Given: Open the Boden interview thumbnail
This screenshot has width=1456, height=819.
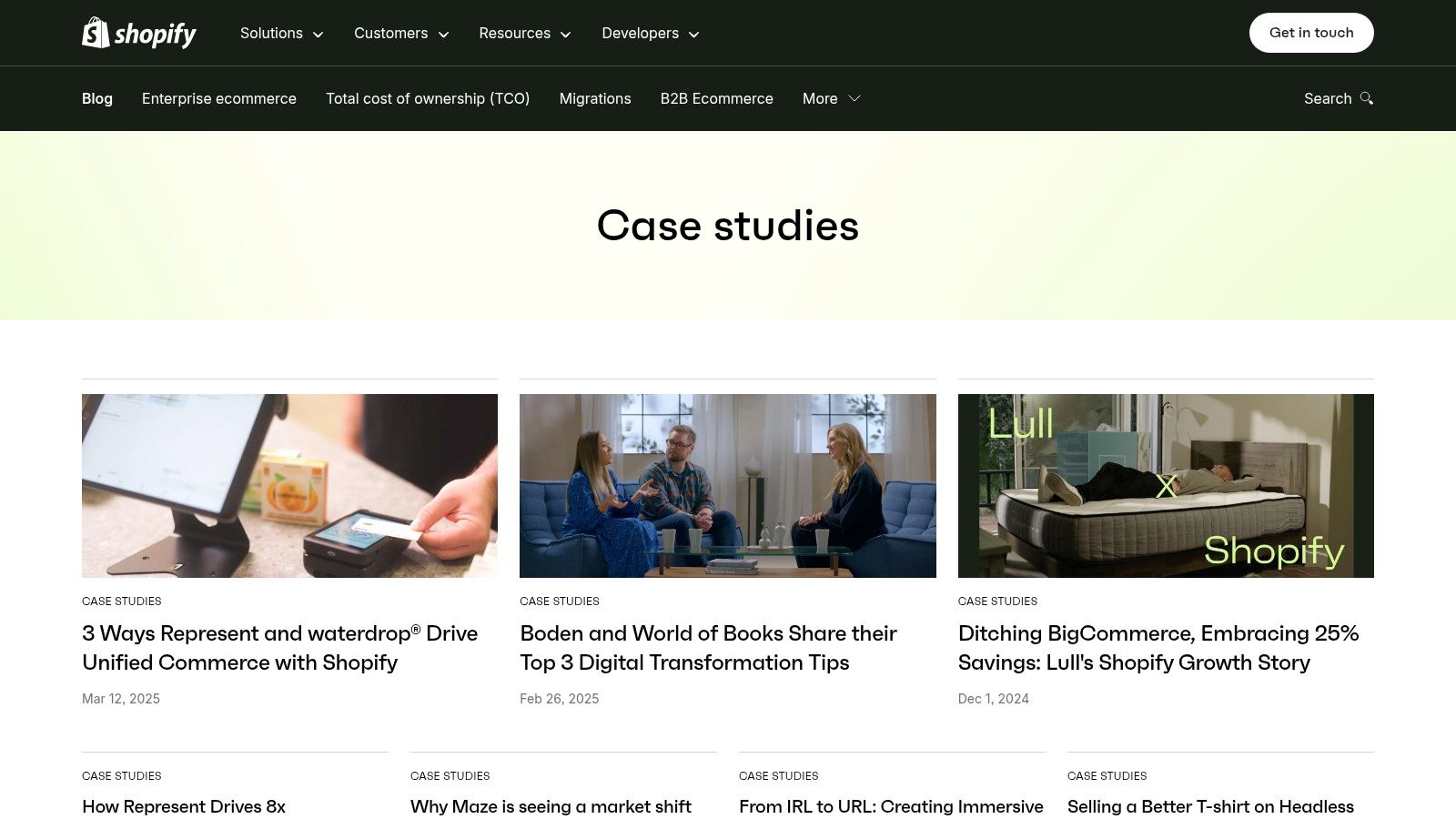Looking at the screenshot, I should [728, 486].
